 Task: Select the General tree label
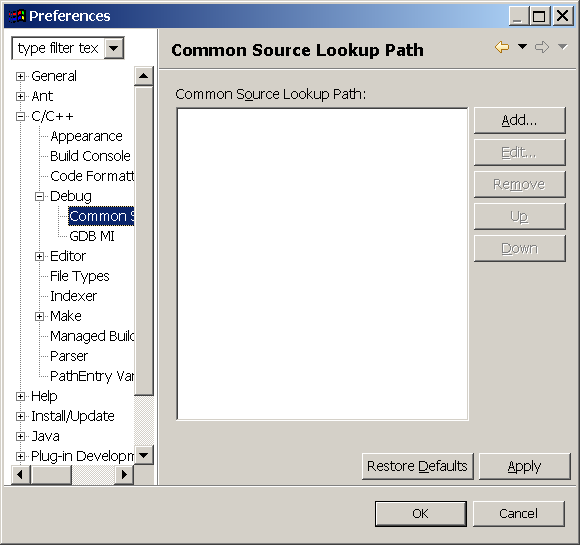tap(54, 76)
